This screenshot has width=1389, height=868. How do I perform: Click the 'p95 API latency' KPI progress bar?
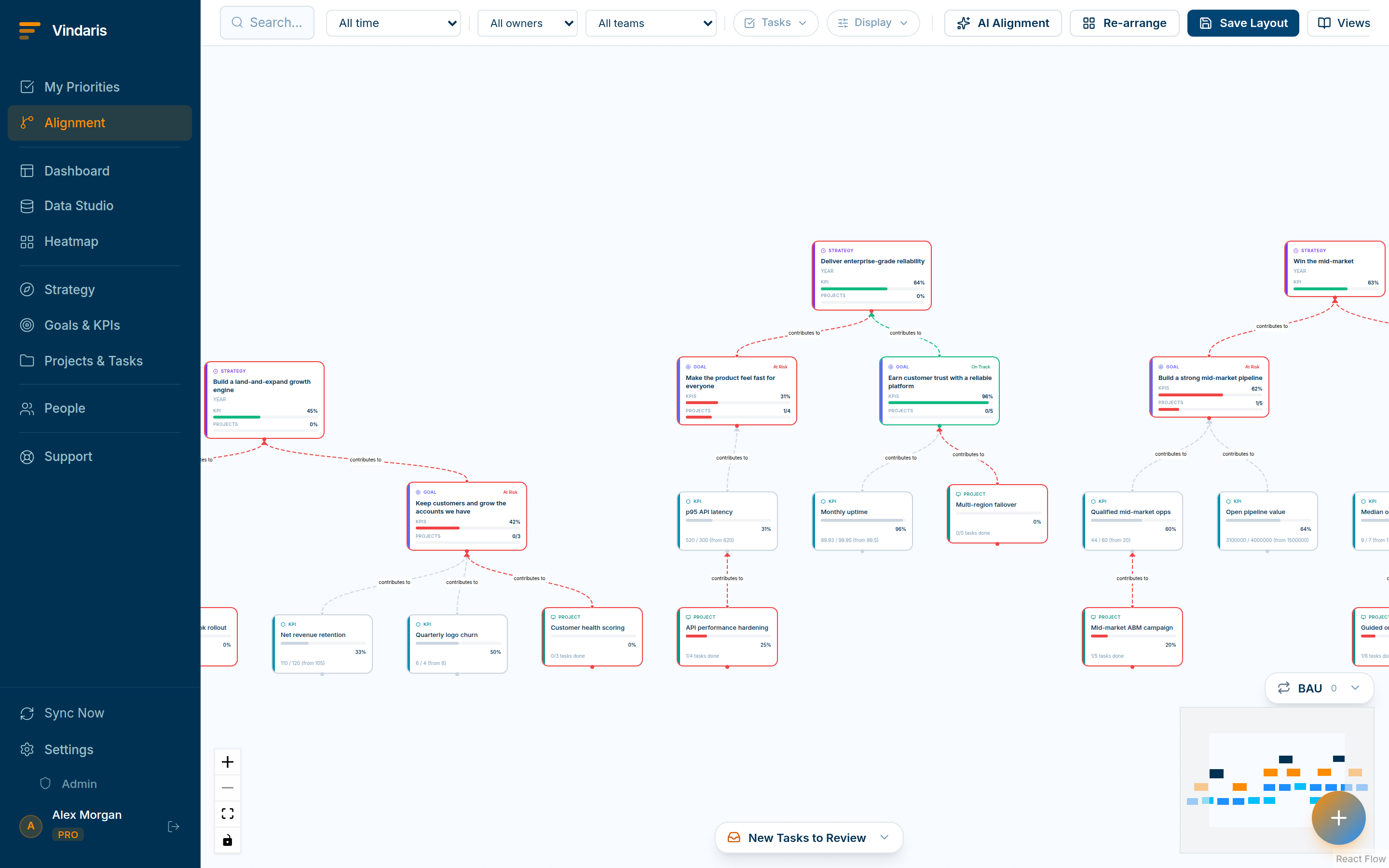[x=728, y=520]
